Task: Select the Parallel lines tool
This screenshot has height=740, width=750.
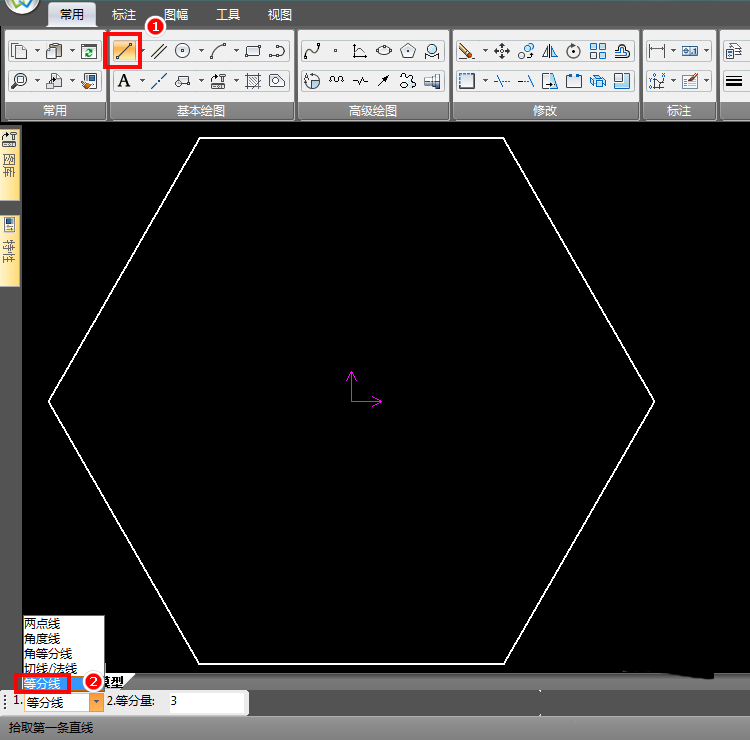Action: coord(159,51)
